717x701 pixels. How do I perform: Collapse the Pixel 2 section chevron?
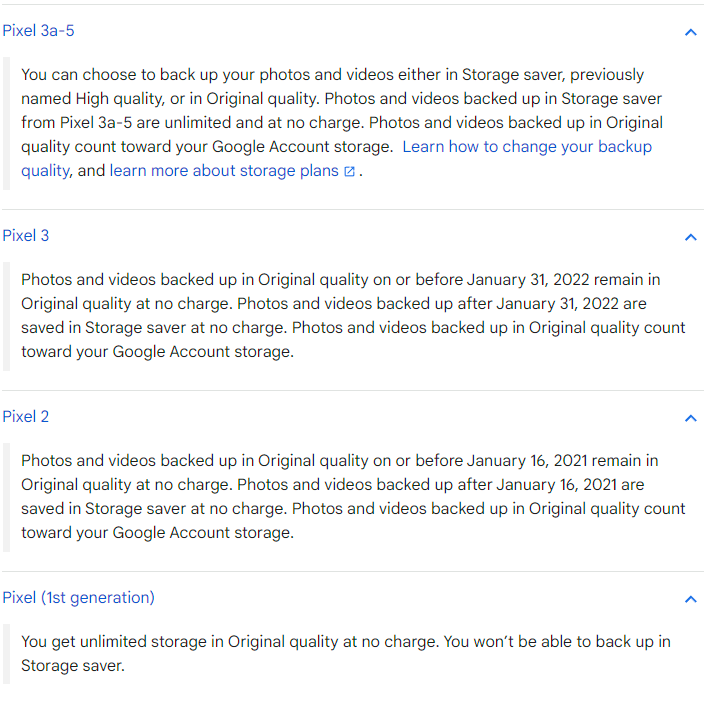690,418
